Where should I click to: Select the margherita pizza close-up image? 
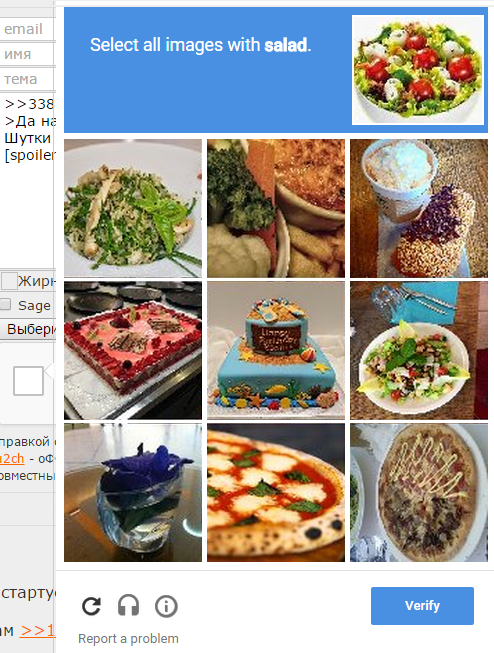click(x=276, y=493)
